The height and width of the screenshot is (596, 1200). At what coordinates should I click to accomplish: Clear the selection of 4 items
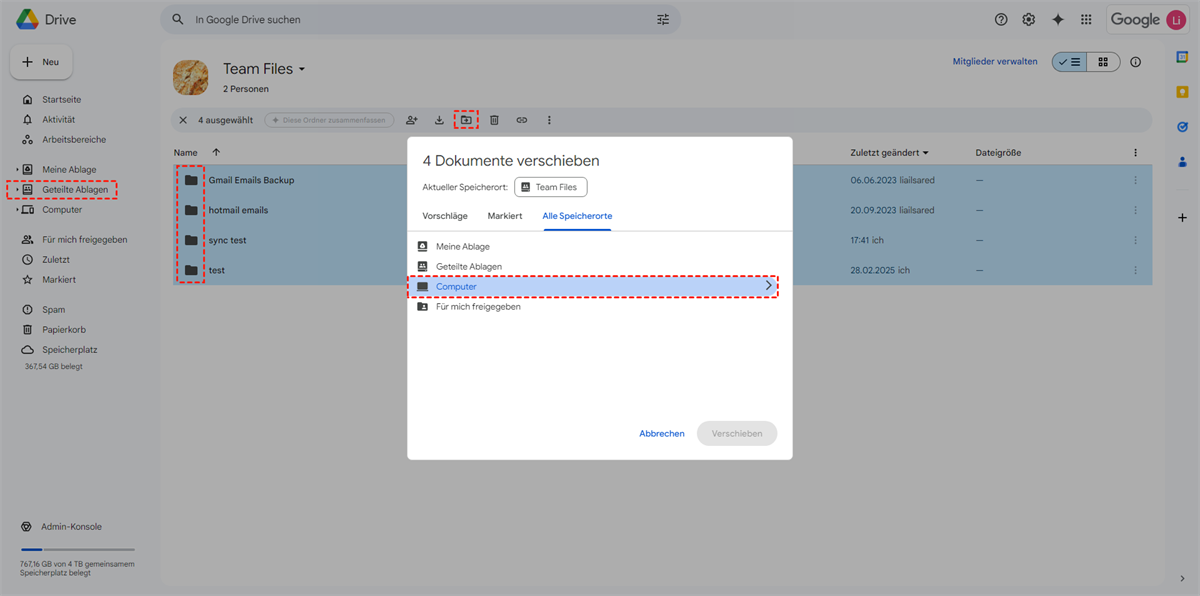[x=183, y=120]
